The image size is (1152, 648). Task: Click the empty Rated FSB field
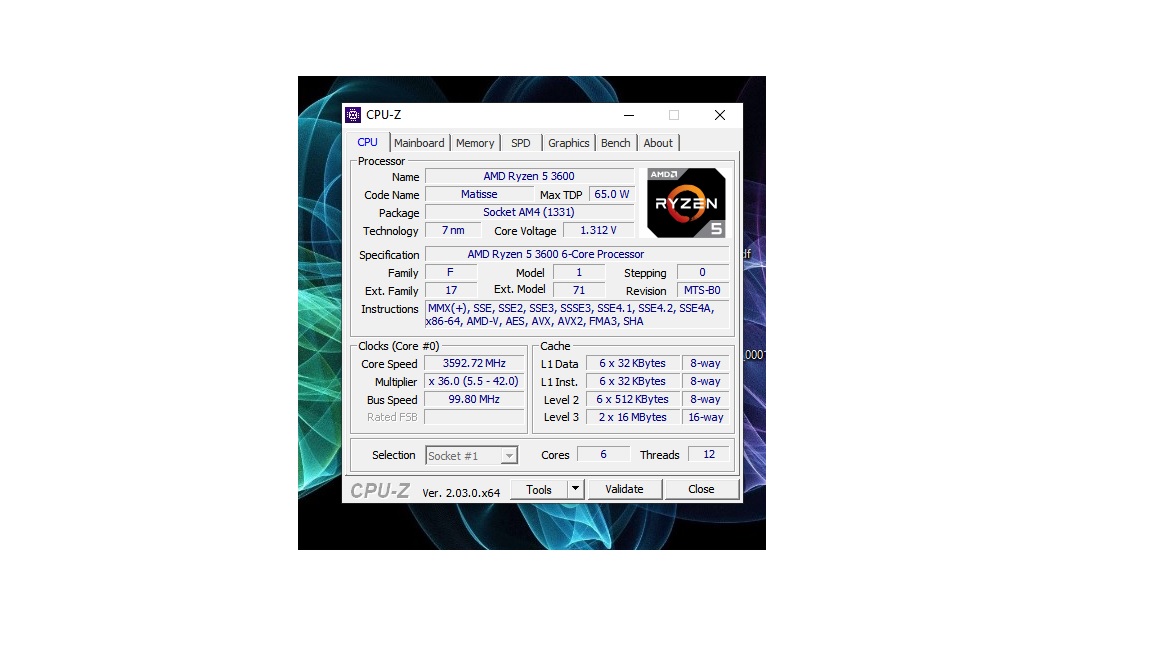point(474,417)
